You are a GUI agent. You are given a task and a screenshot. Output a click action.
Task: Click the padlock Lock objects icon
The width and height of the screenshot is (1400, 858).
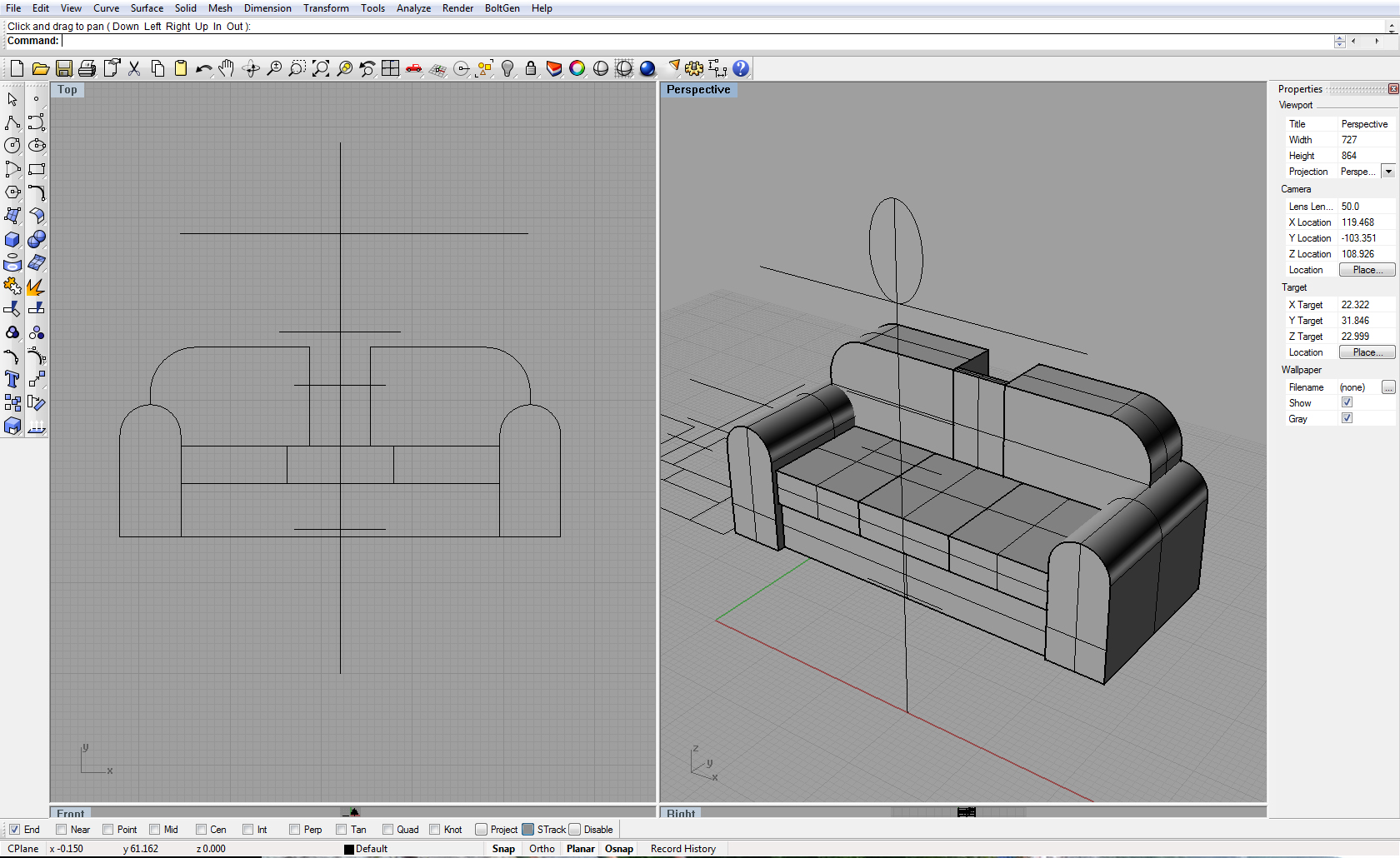pyautogui.click(x=531, y=68)
